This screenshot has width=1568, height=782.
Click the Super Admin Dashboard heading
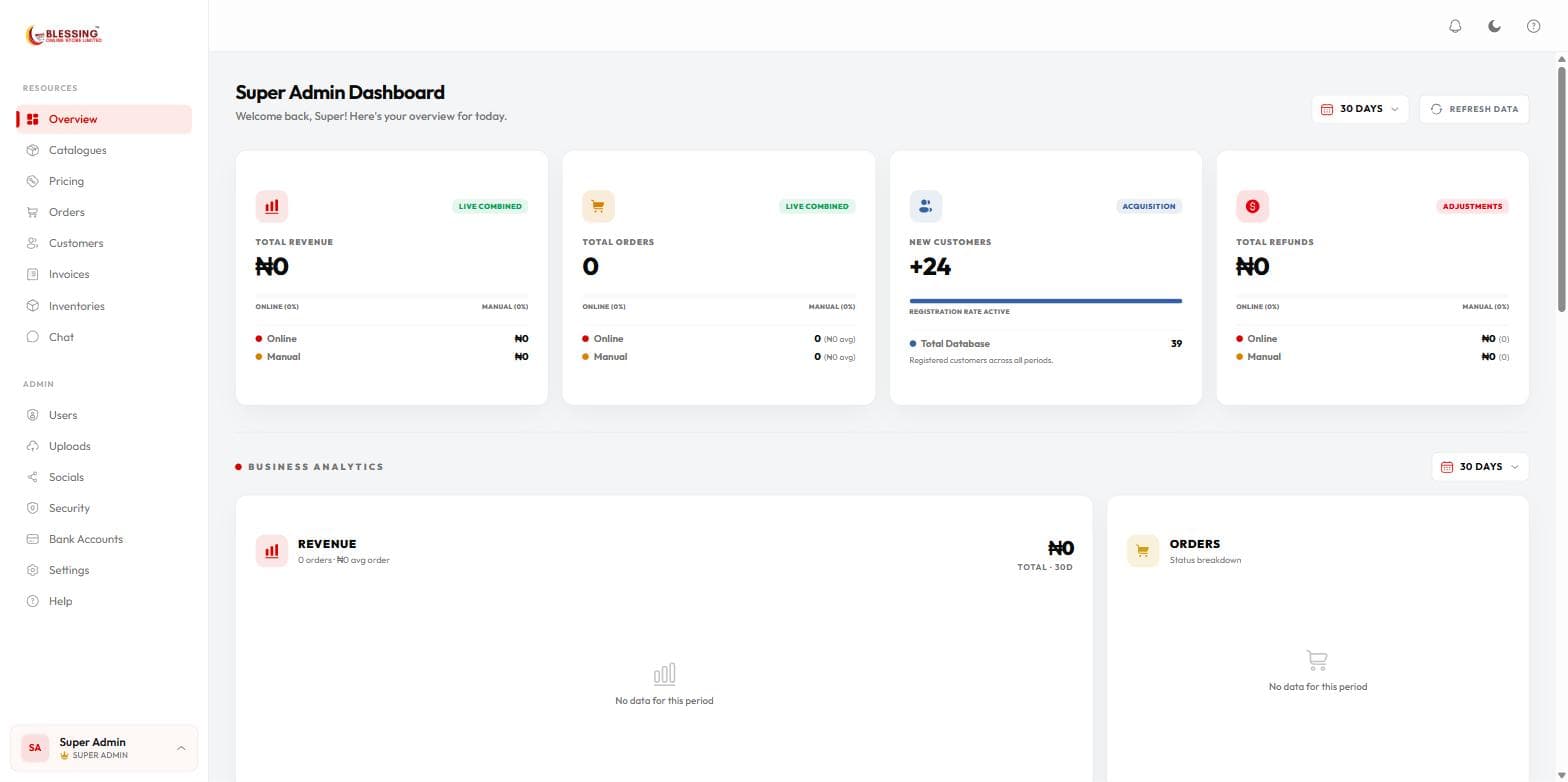(x=340, y=92)
